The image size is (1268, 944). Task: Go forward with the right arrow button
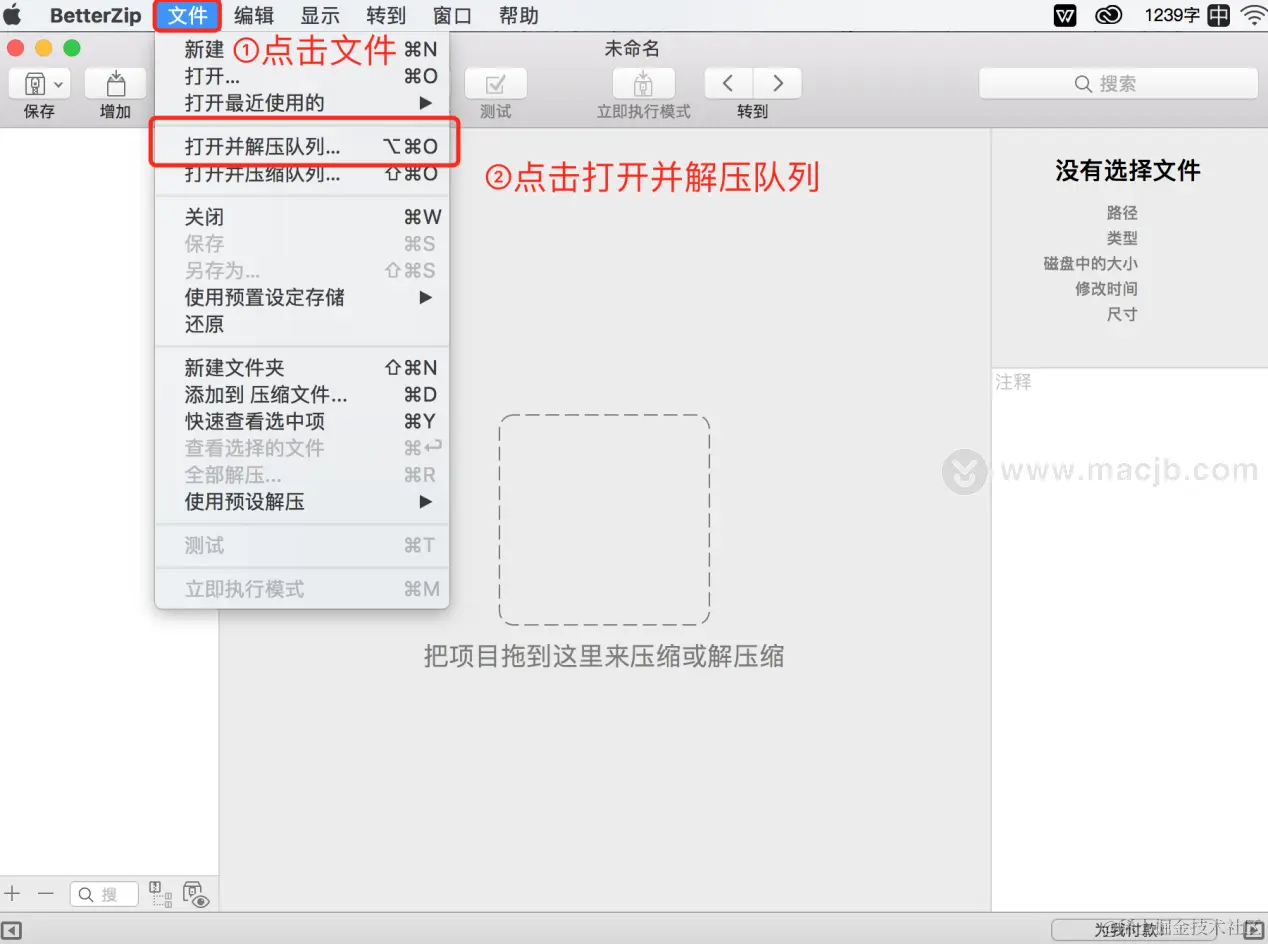tap(777, 84)
